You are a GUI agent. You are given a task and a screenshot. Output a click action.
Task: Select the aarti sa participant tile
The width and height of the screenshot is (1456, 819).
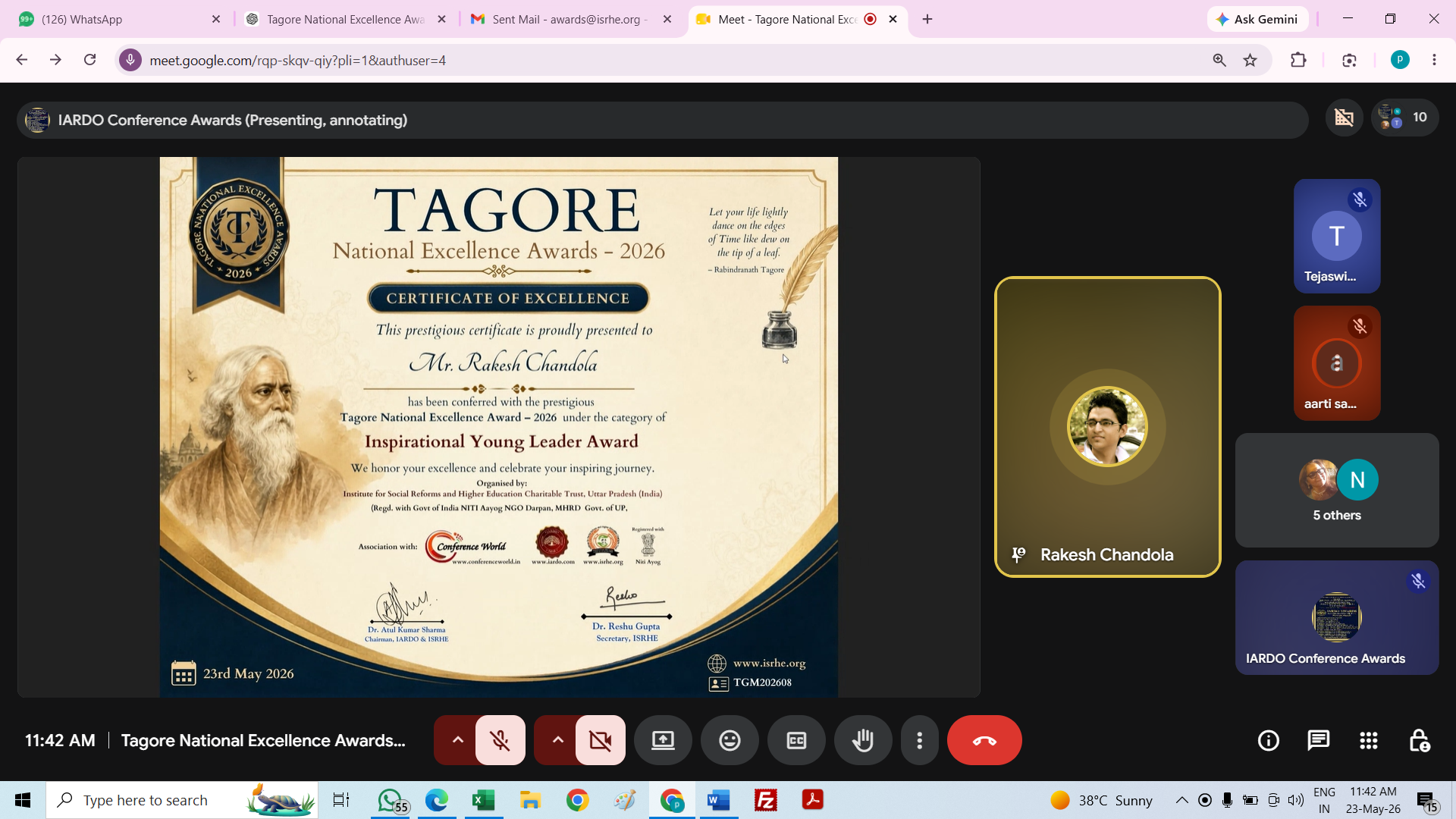coord(1337,363)
